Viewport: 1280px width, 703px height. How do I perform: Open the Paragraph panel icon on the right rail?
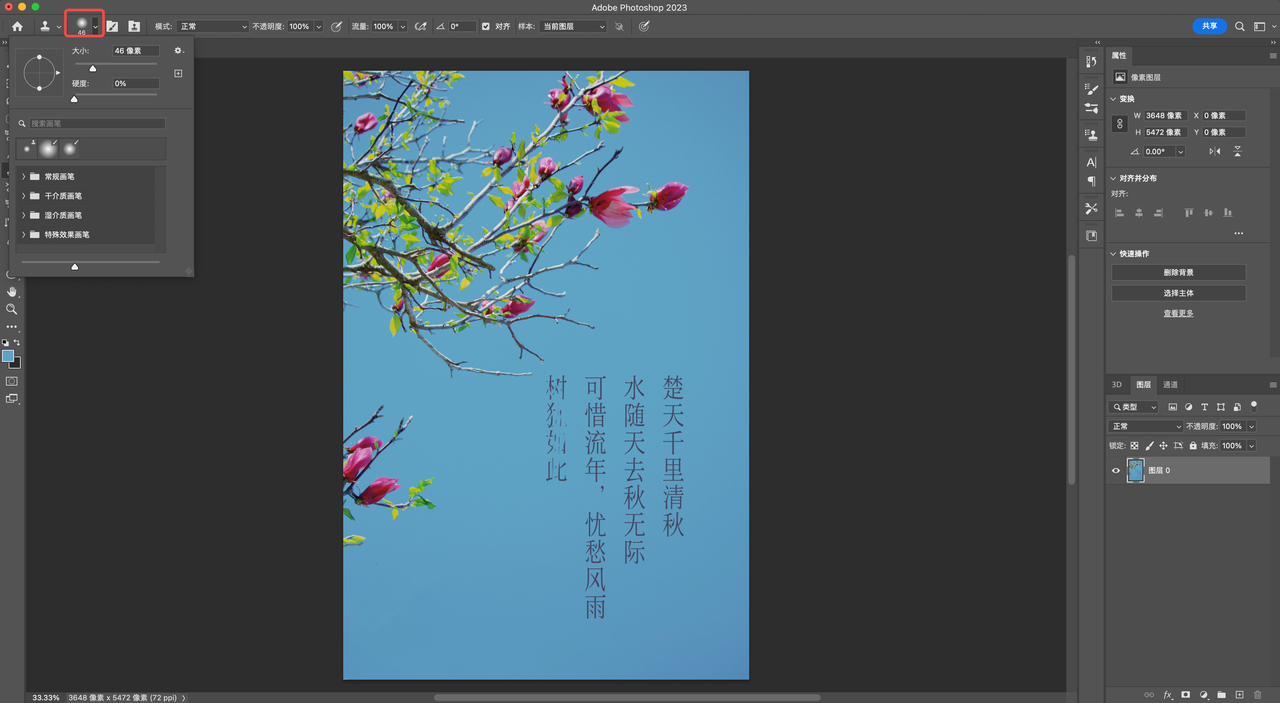pos(1091,181)
